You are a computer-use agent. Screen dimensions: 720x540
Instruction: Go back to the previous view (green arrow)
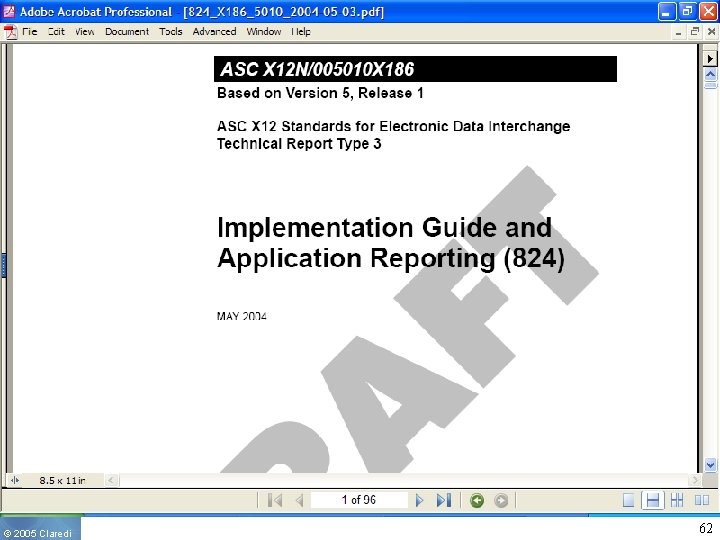point(477,500)
